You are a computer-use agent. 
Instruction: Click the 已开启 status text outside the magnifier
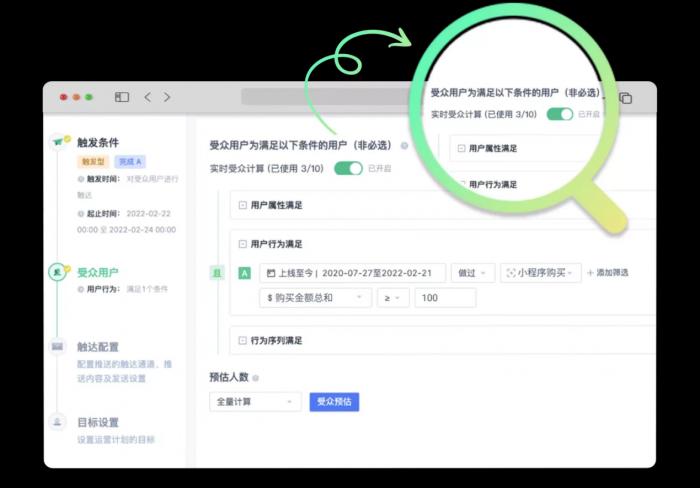coord(380,169)
